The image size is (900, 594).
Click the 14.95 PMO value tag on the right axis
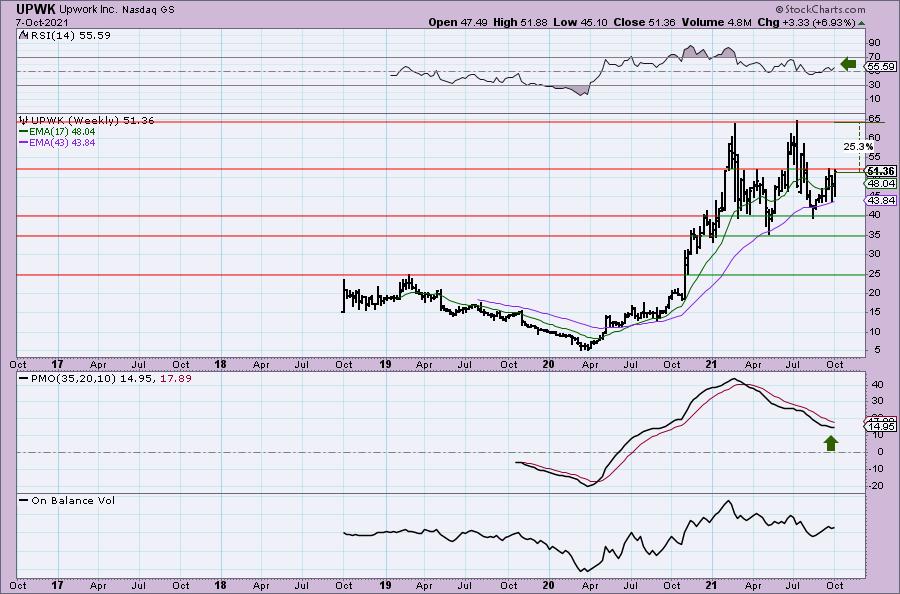[881, 426]
